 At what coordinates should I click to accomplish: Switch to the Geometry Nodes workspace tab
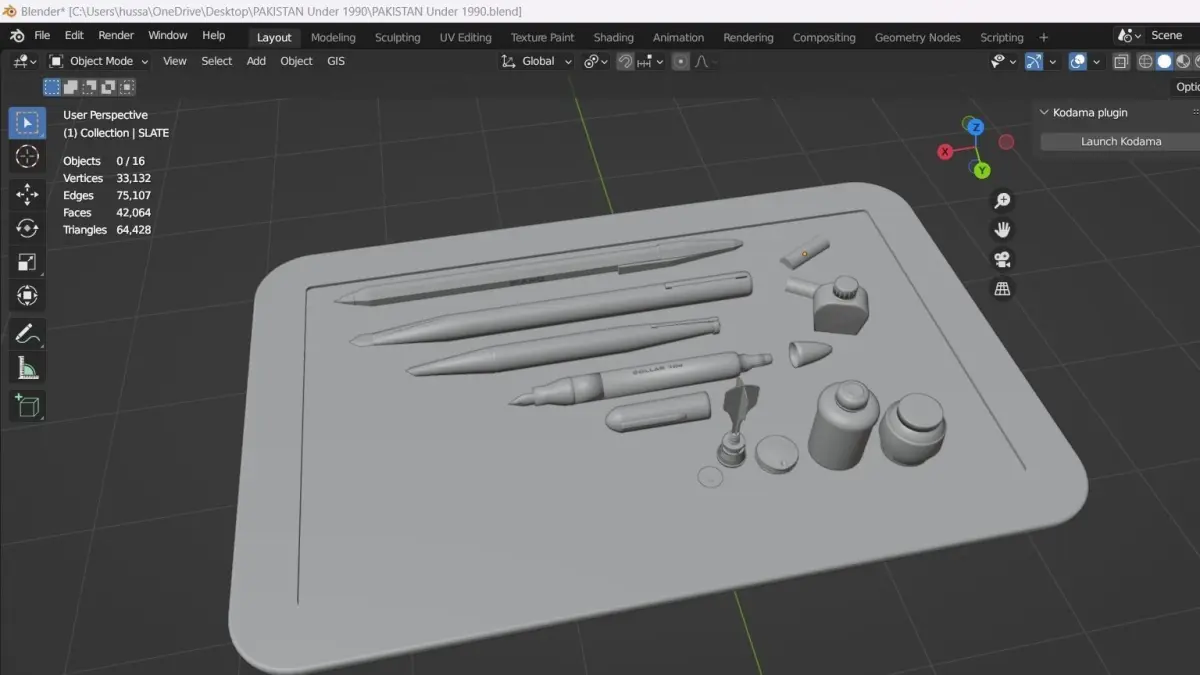pyautogui.click(x=917, y=37)
